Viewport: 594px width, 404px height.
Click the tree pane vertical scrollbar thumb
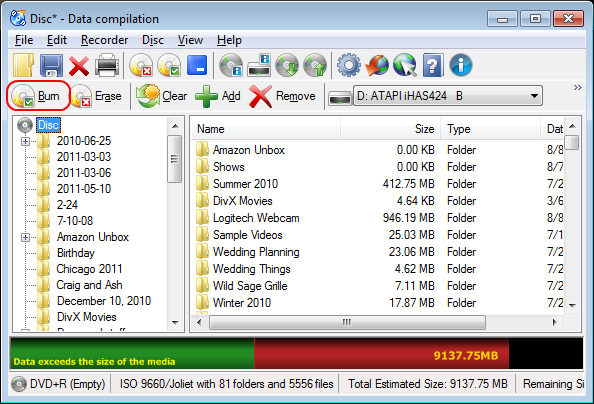[175, 159]
